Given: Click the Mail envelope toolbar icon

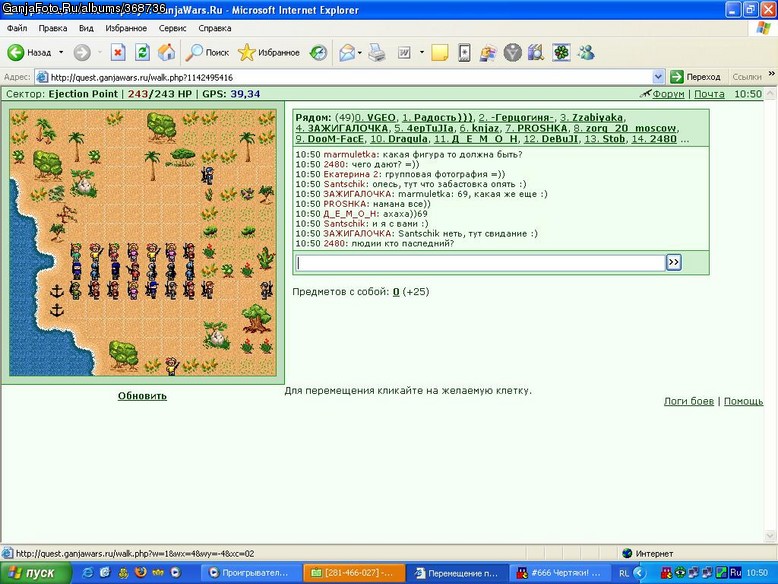Looking at the screenshot, I should click(x=347, y=52).
